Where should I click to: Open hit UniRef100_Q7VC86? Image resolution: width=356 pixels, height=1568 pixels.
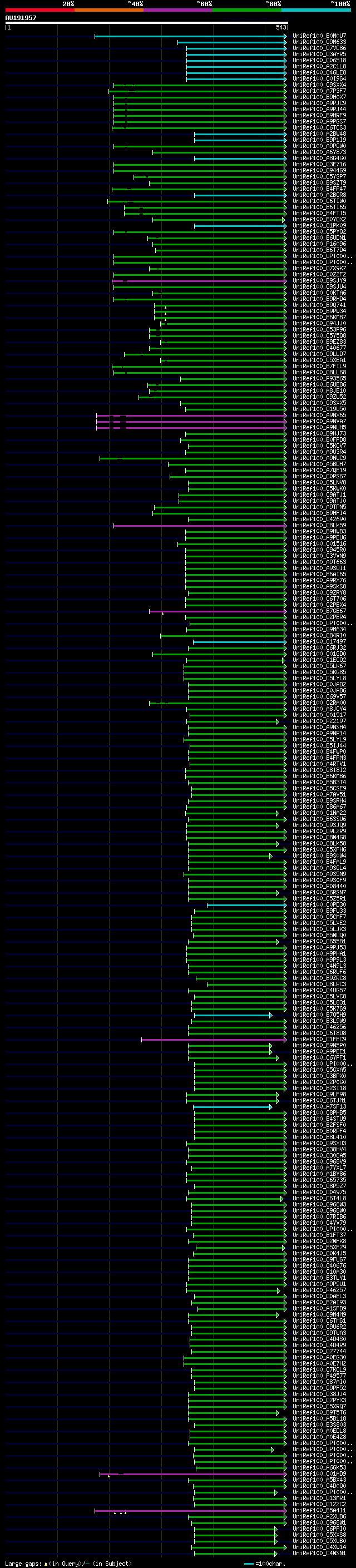pyautogui.click(x=319, y=48)
